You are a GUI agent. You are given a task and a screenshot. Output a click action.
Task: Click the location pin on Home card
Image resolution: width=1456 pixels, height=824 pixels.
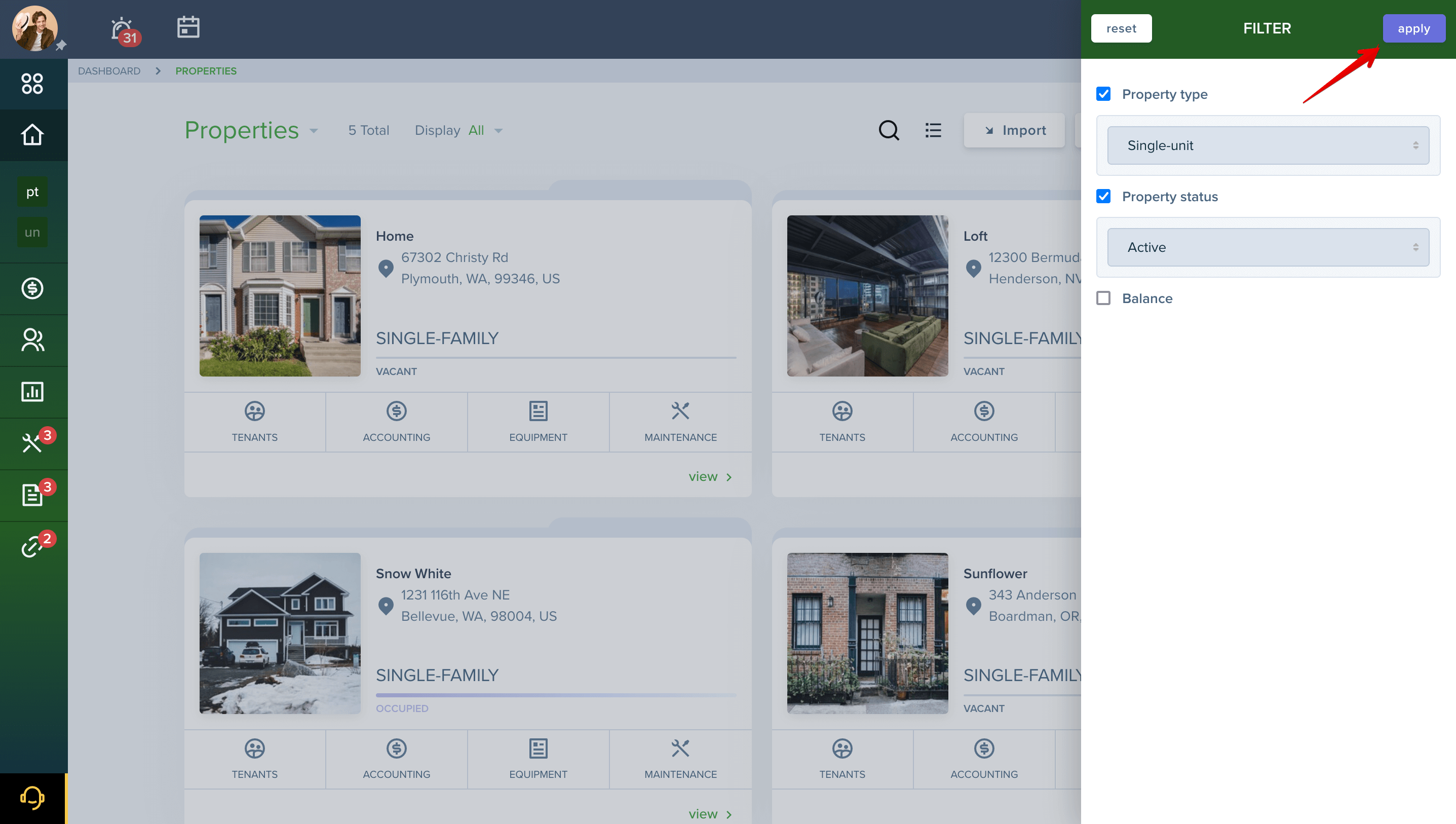click(x=386, y=268)
